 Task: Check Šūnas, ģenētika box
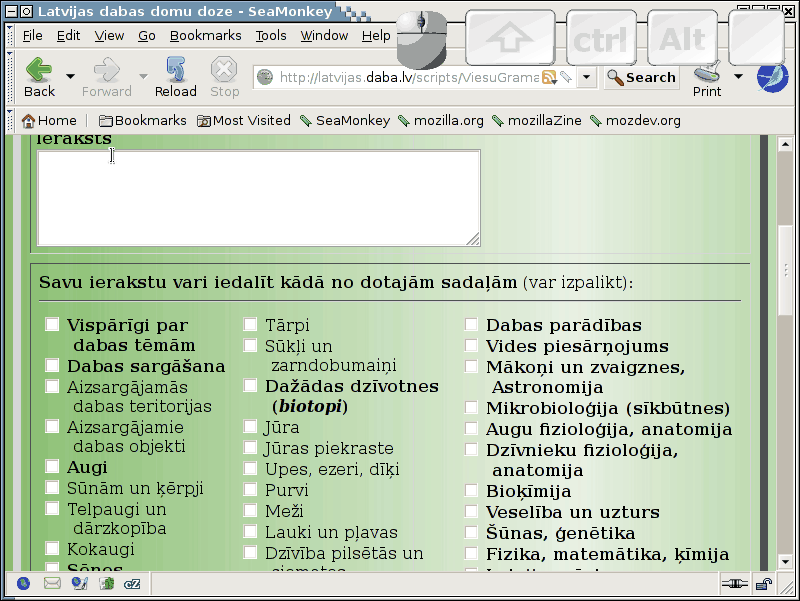(x=471, y=532)
